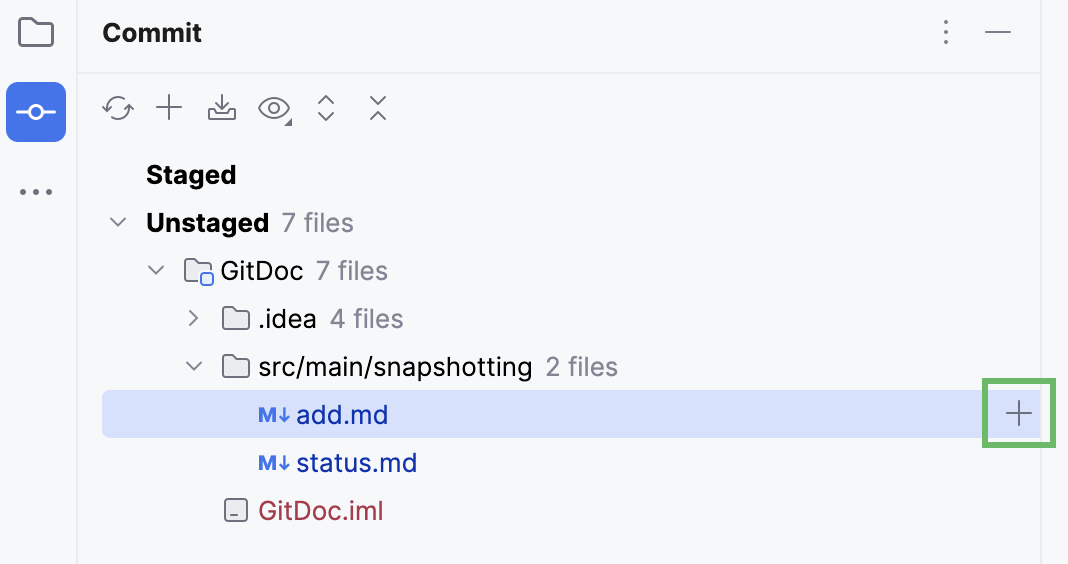Select the Staged section header
The image size is (1068, 564).
pos(191,175)
